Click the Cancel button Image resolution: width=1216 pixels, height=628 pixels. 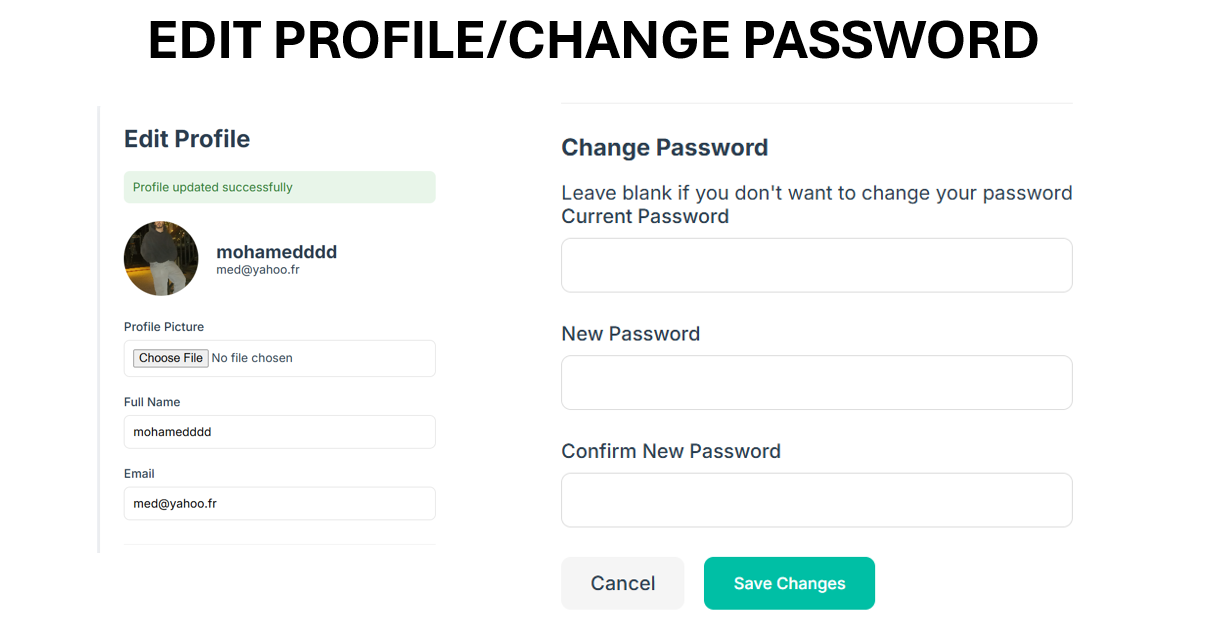(x=623, y=583)
